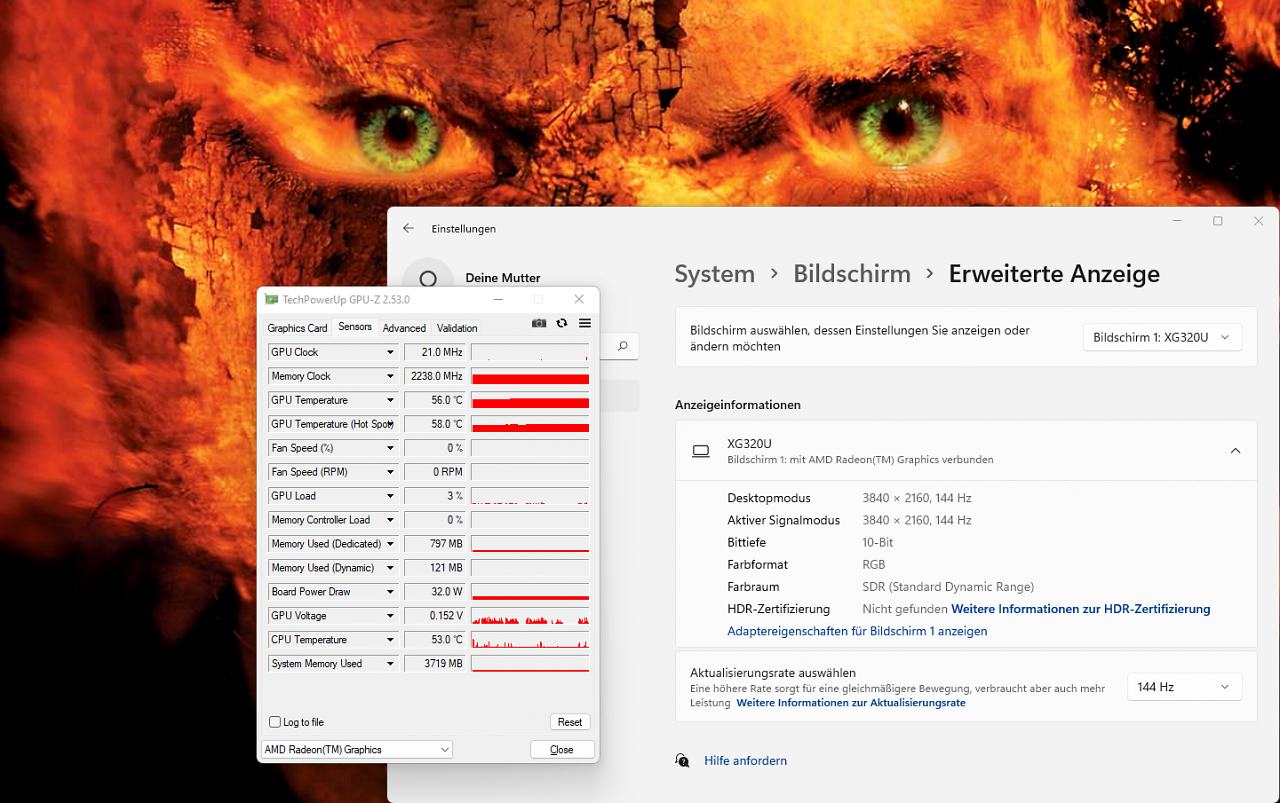Click the Farbraum SDR value text
This screenshot has width=1280, height=803.
(x=948, y=587)
